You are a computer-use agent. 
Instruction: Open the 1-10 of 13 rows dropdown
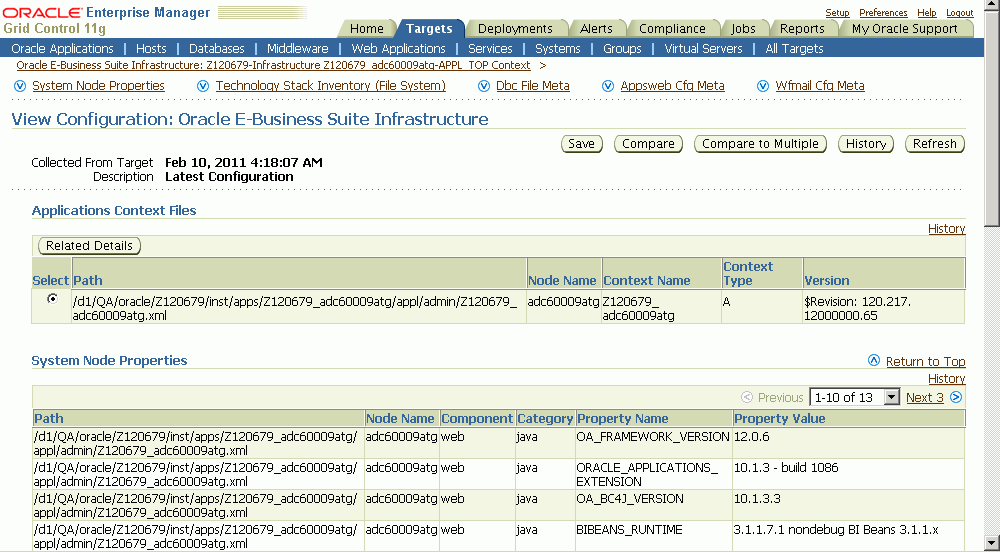pyautogui.click(x=855, y=397)
